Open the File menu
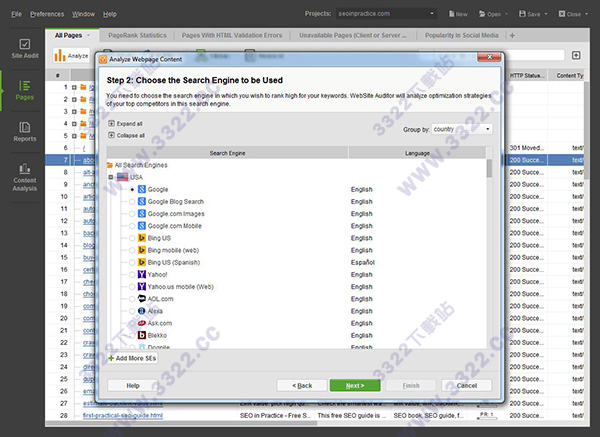 click(16, 14)
